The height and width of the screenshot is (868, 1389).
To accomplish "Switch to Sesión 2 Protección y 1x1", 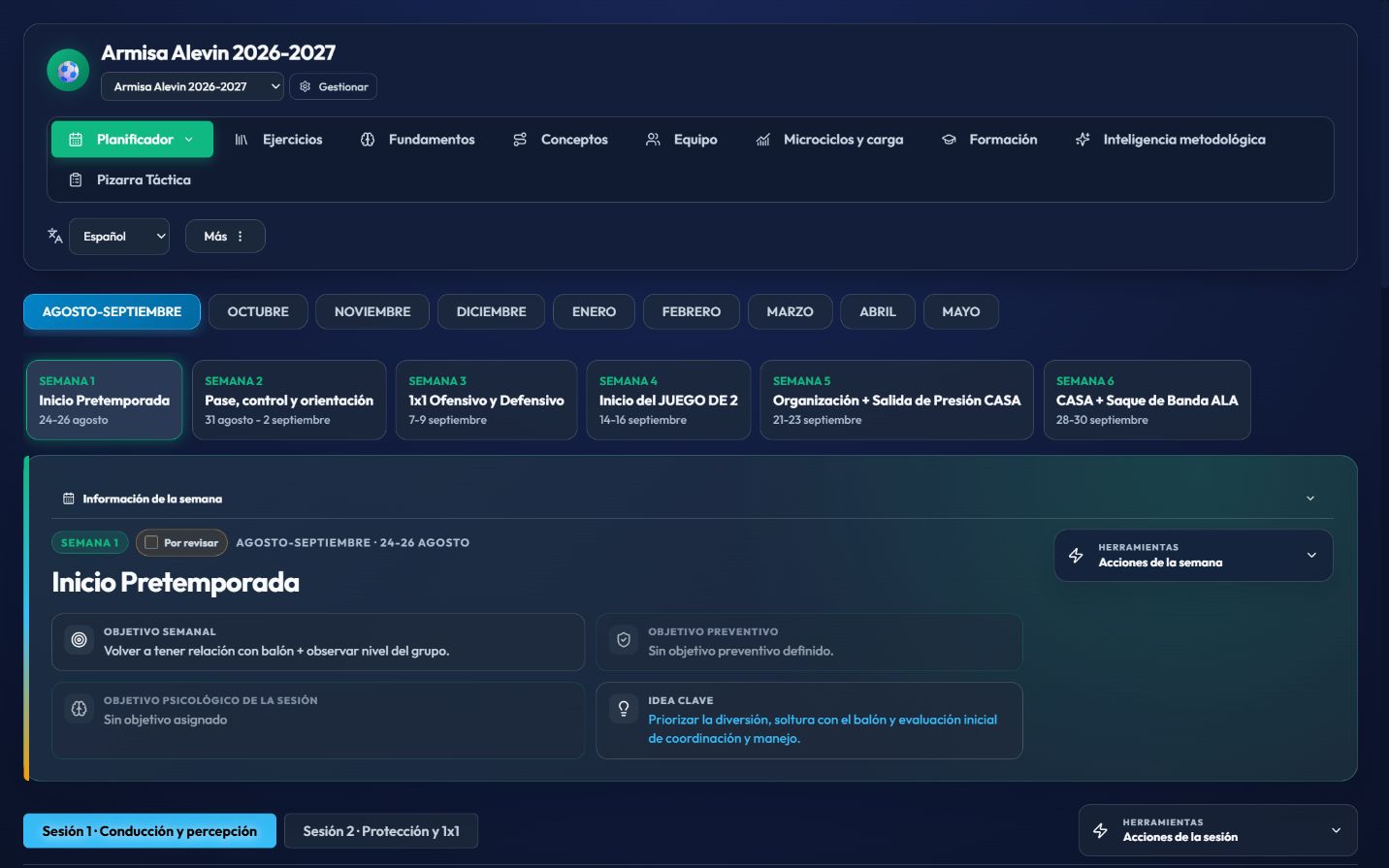I will pyautogui.click(x=381, y=831).
